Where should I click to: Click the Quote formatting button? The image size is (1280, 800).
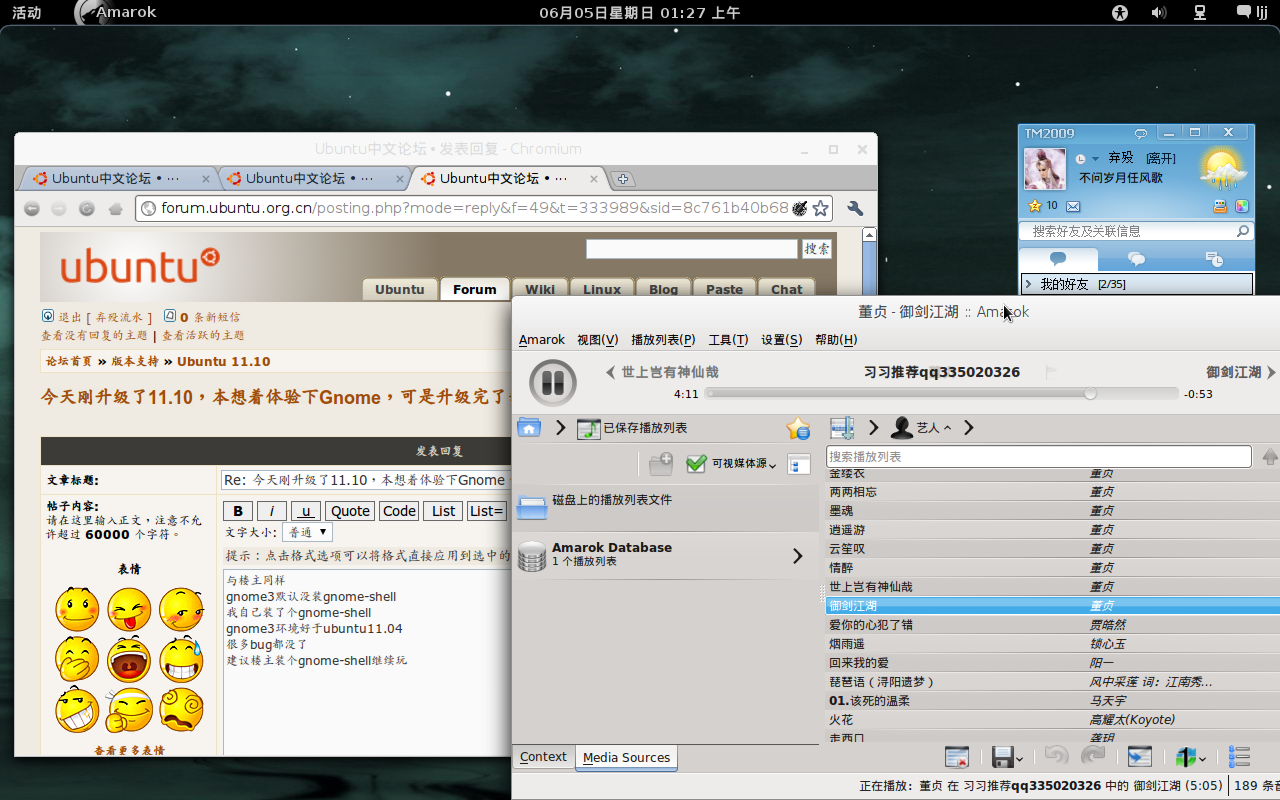point(350,511)
